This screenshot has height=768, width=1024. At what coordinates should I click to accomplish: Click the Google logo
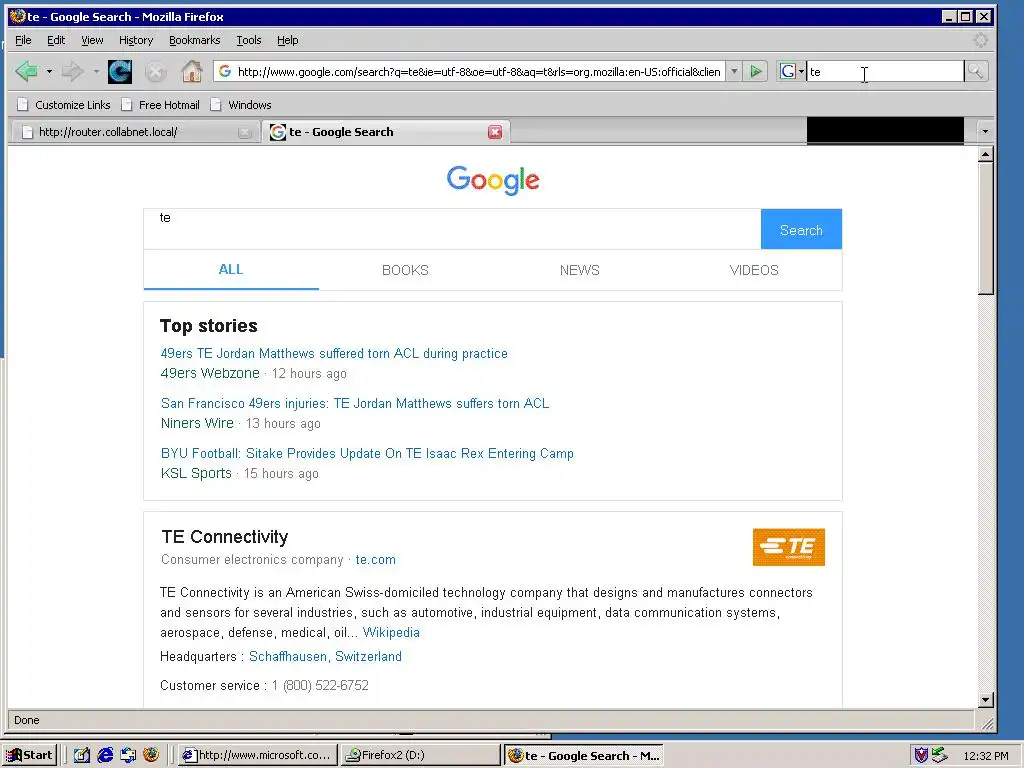[x=493, y=180]
